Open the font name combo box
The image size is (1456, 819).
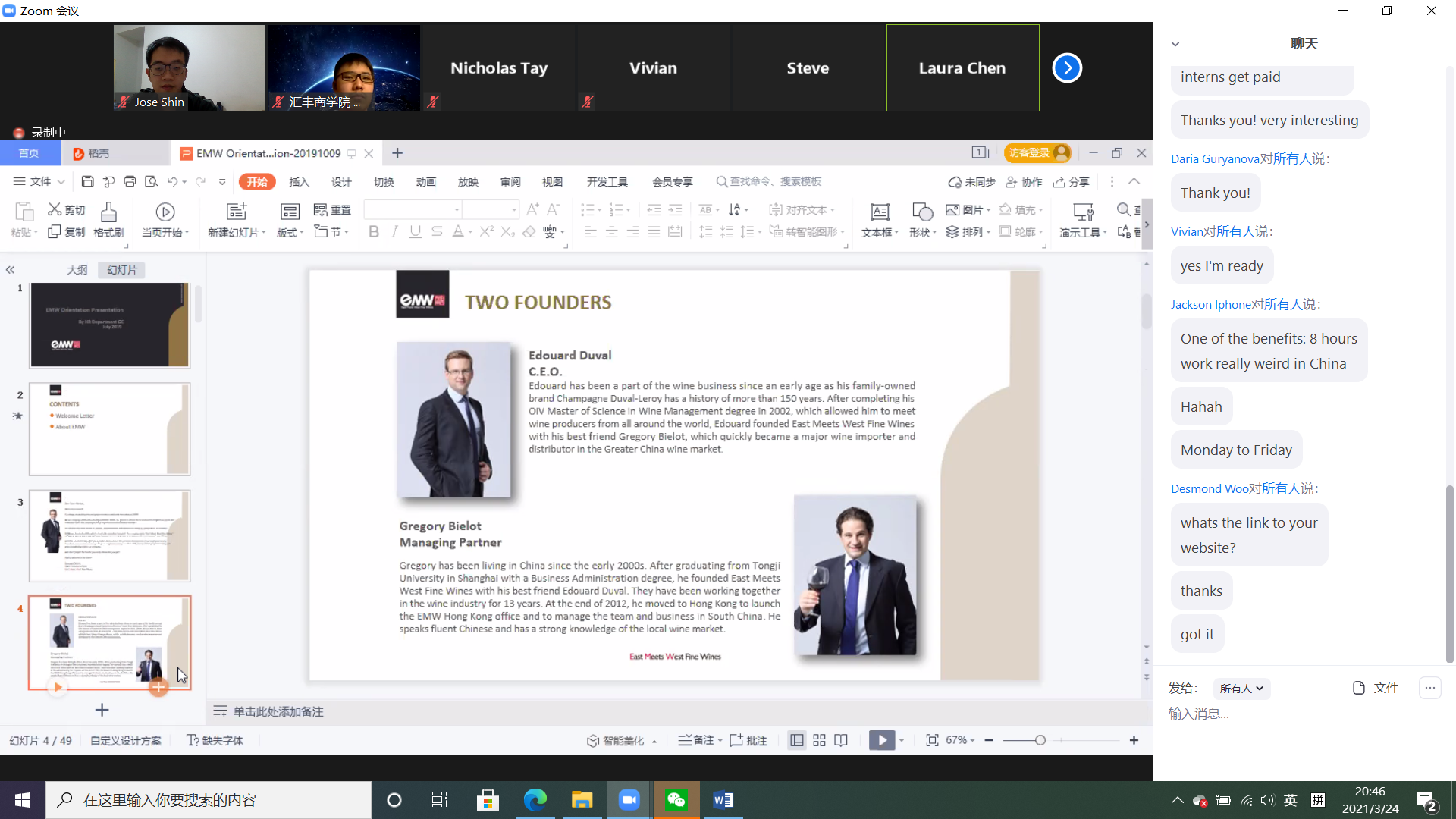(413, 209)
